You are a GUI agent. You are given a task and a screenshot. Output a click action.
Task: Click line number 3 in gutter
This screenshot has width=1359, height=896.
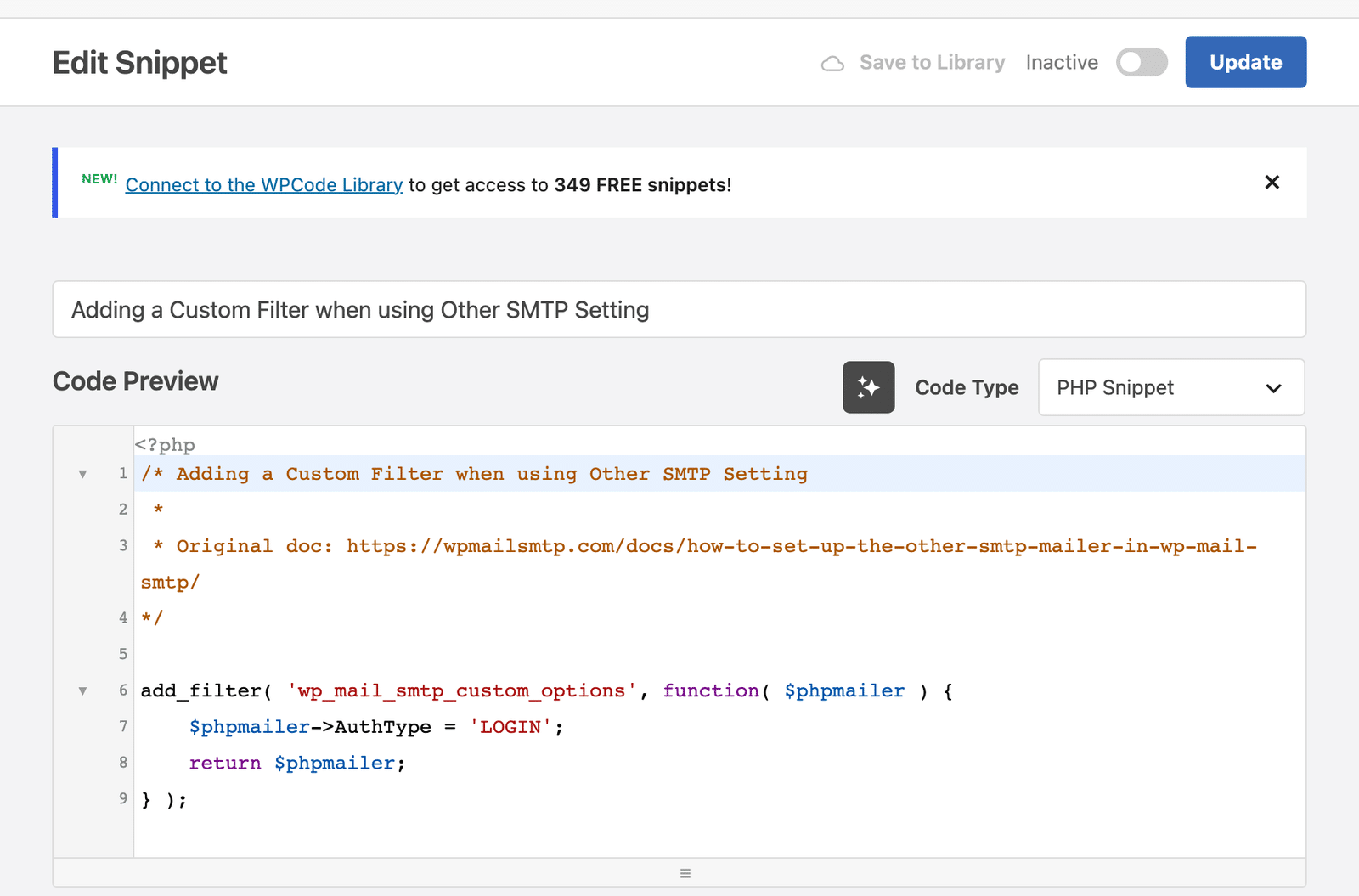click(123, 545)
